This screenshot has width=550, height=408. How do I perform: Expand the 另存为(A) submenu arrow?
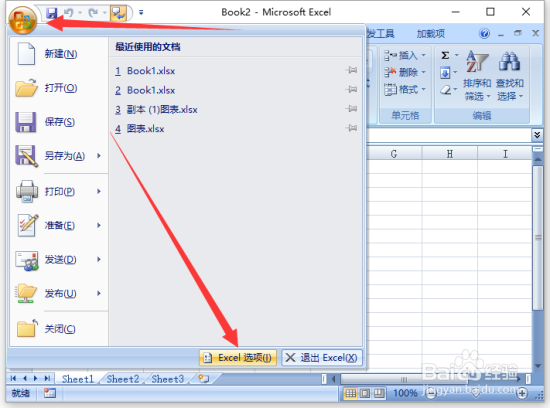click(x=99, y=156)
